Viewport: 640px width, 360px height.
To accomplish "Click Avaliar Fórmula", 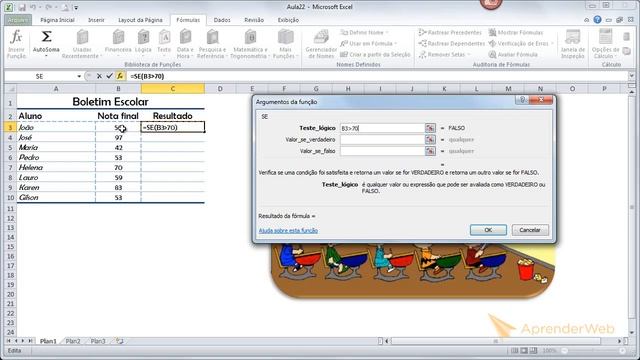I will 513,54.
